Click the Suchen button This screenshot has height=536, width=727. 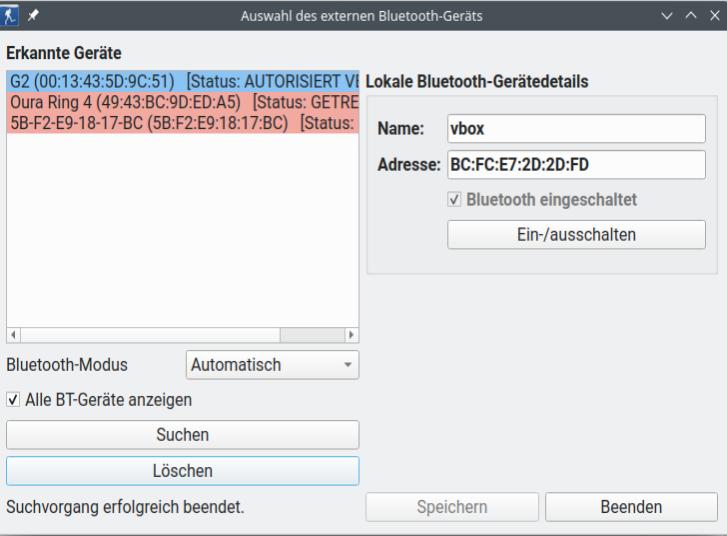[x=183, y=435]
